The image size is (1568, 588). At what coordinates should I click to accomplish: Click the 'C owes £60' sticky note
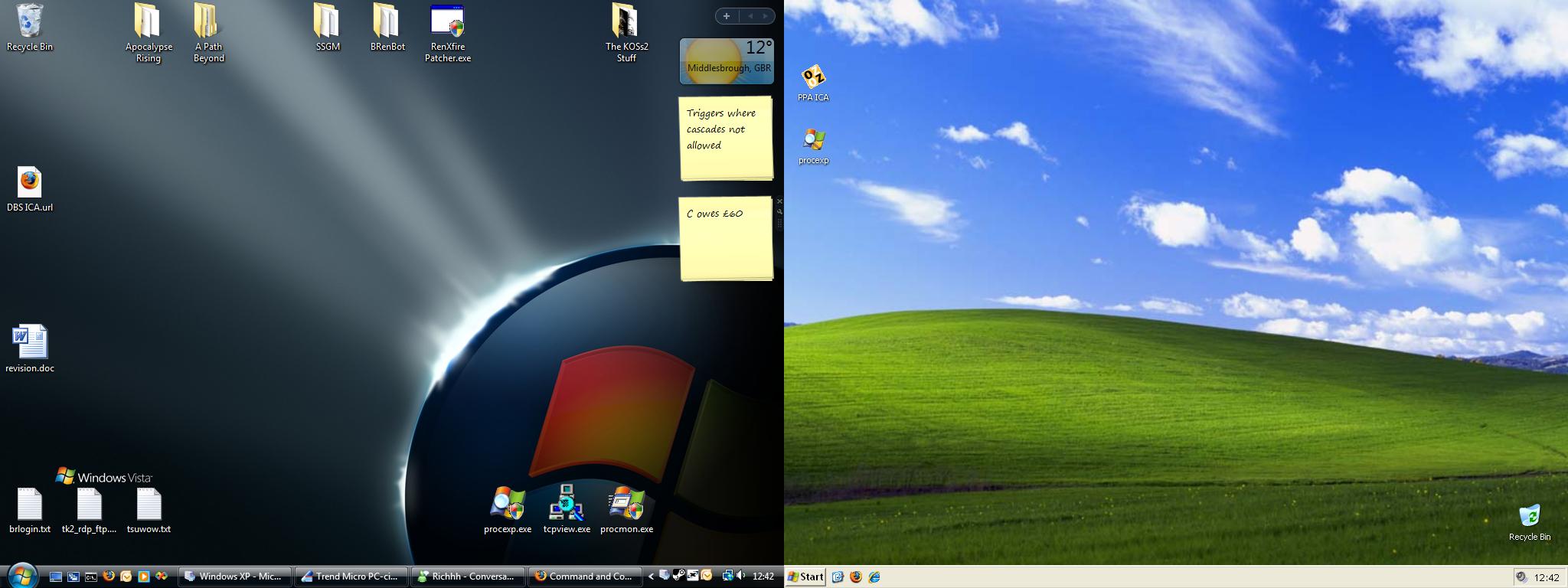click(x=726, y=239)
